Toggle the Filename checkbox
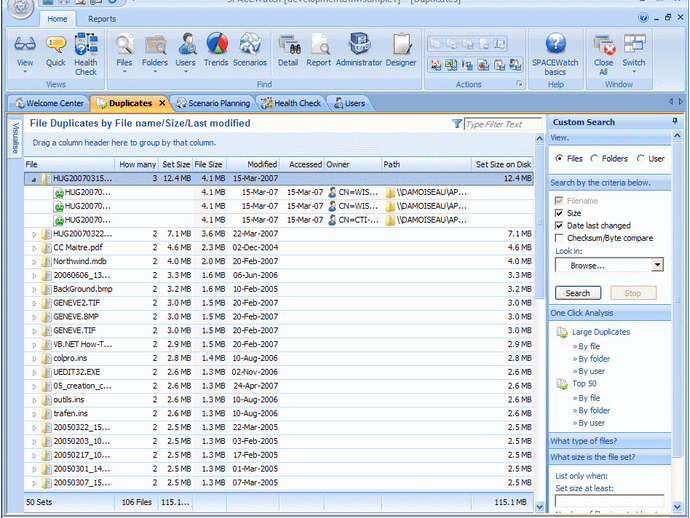 click(x=559, y=201)
